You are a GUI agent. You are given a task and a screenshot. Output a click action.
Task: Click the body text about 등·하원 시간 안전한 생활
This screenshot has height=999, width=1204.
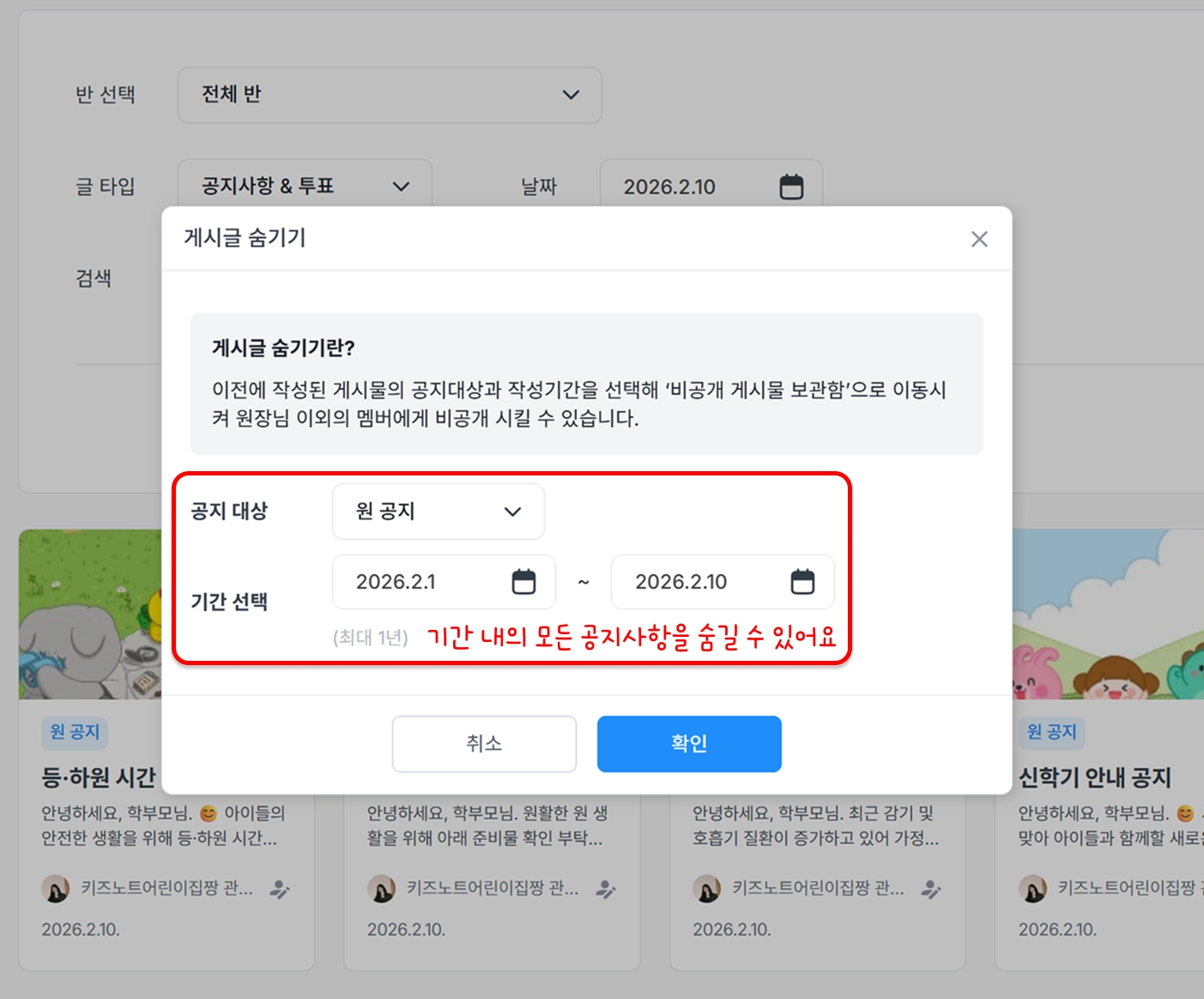163,826
